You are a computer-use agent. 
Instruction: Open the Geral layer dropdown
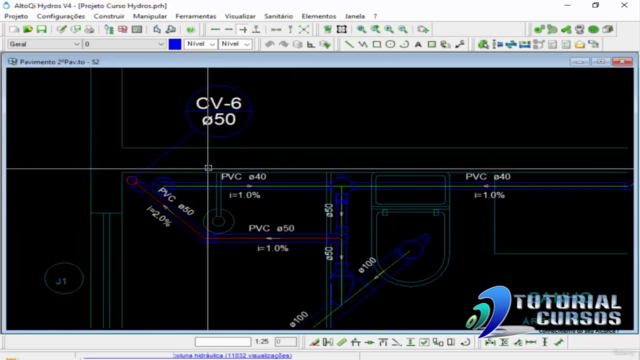click(44, 44)
